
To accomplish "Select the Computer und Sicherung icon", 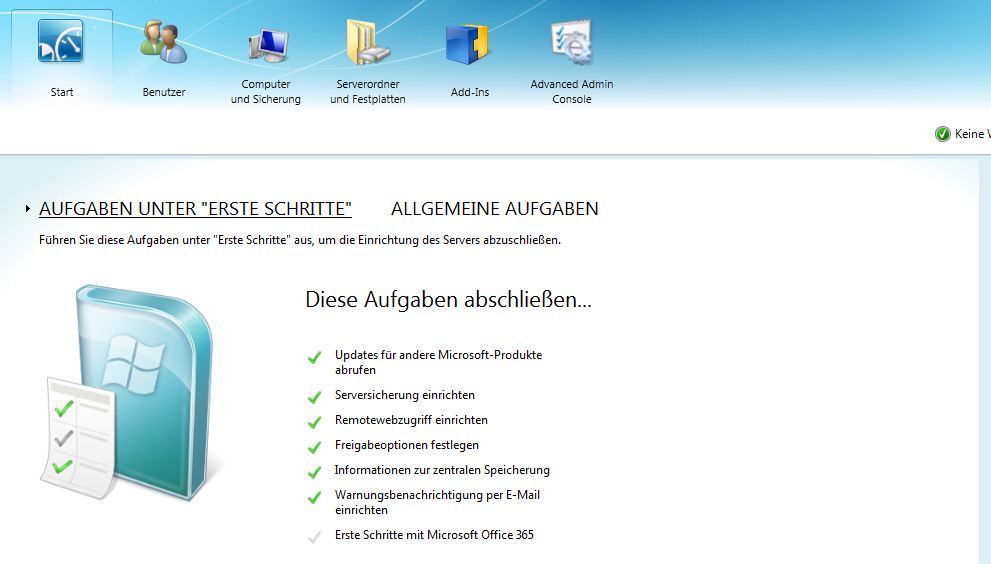I will point(268,46).
